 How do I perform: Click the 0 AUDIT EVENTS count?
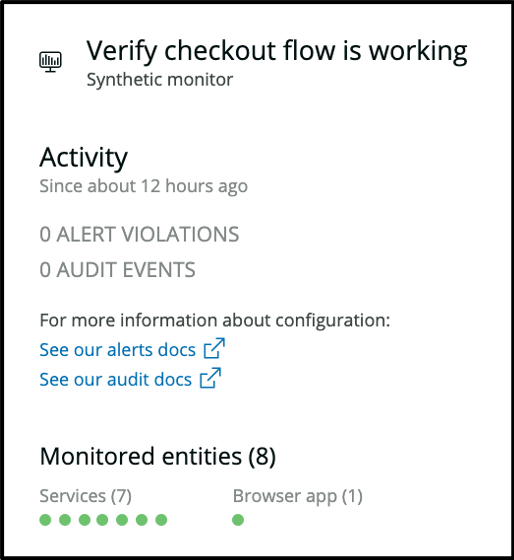coord(117,269)
